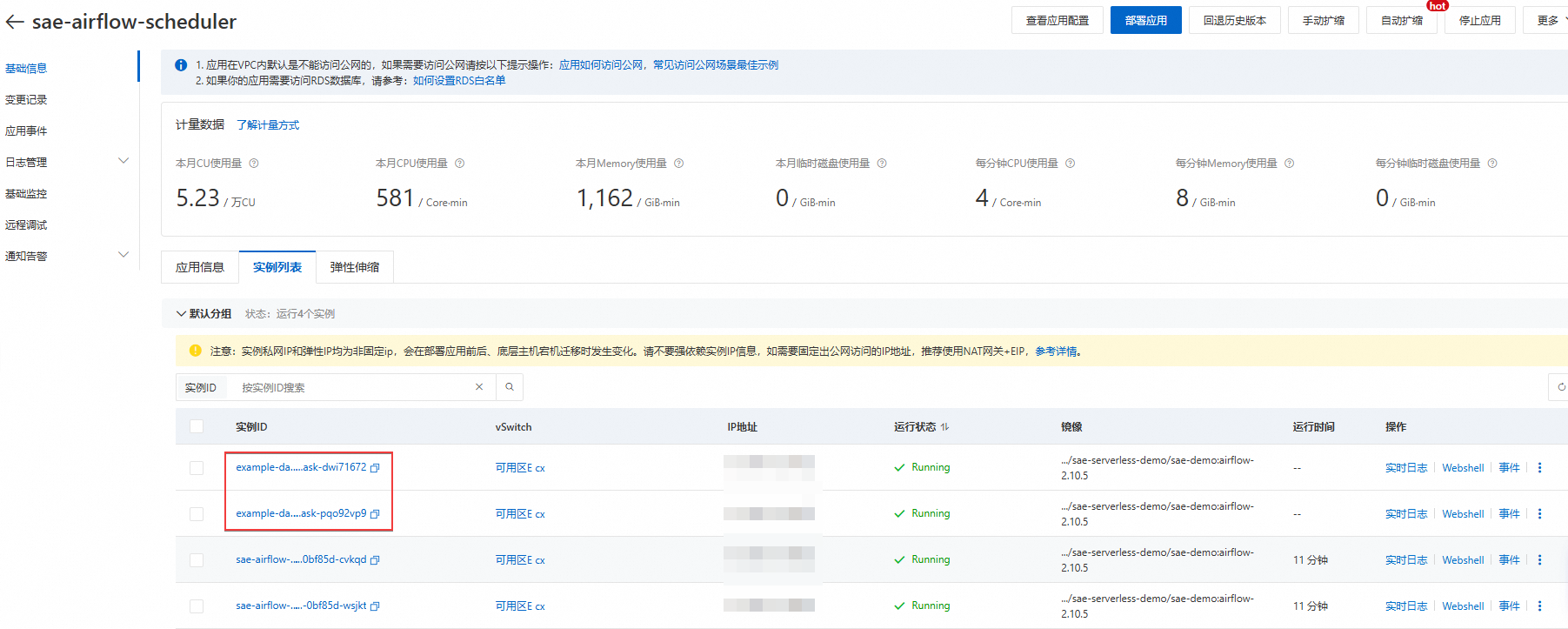Click the 运行时间 column header
This screenshot has height=629, width=1568.
[1313, 427]
